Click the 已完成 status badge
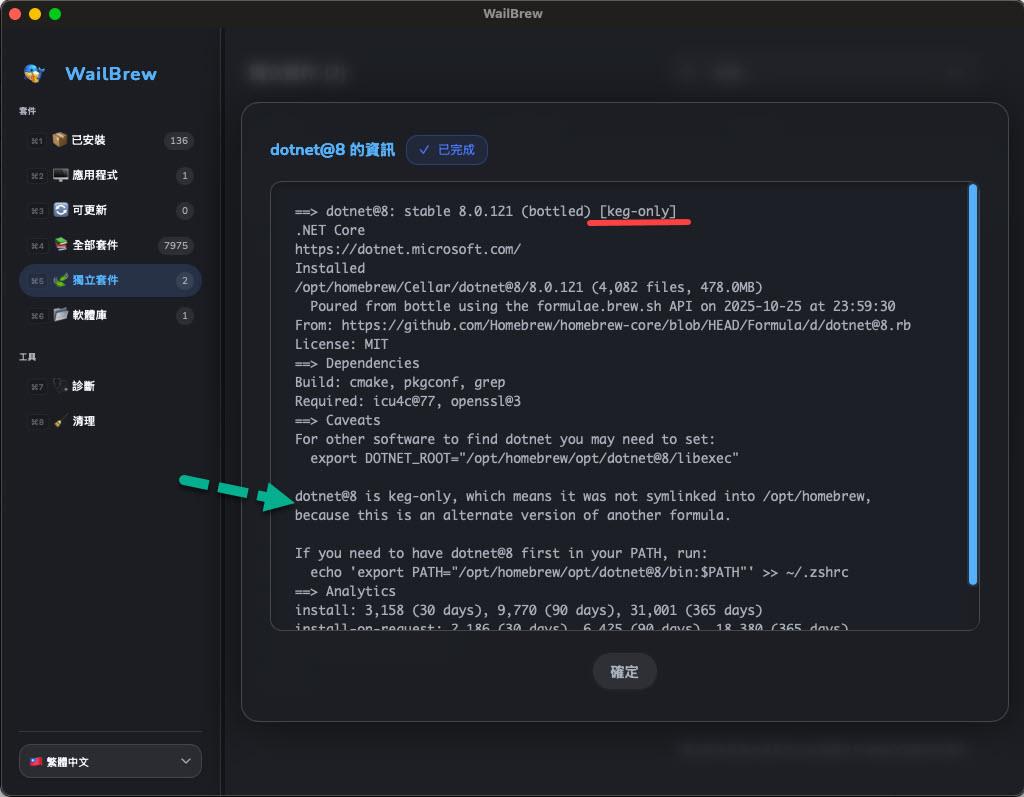The width and height of the screenshot is (1024, 797). (447, 150)
